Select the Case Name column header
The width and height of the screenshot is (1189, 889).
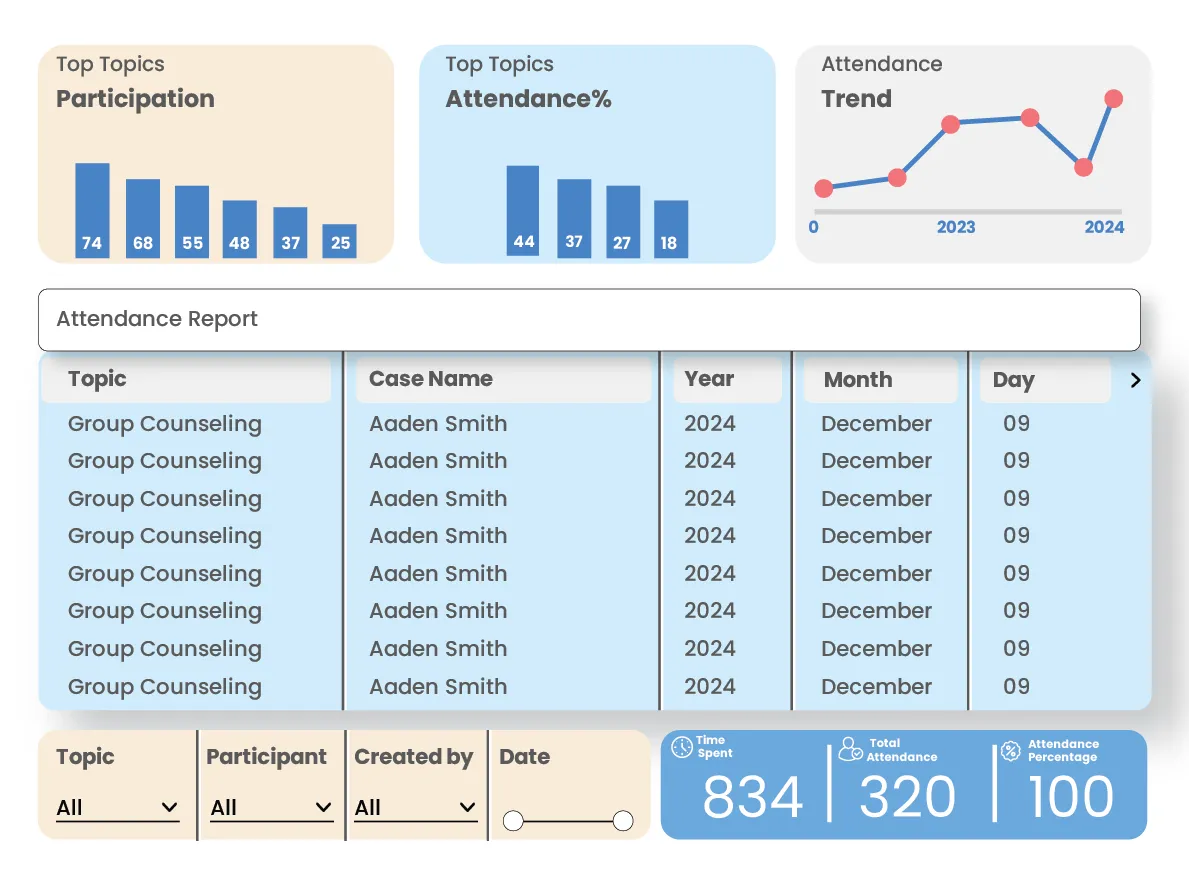pos(430,379)
